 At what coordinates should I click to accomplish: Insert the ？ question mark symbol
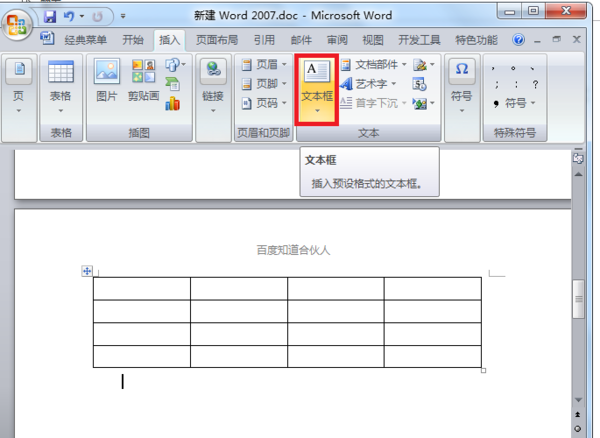coord(535,85)
